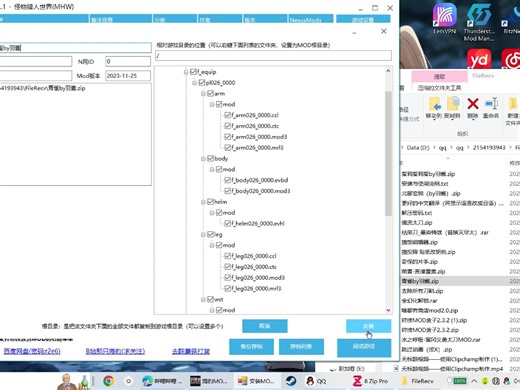Collapse the mod node under leg
The width and height of the screenshot is (520, 390).
[x=212, y=245]
